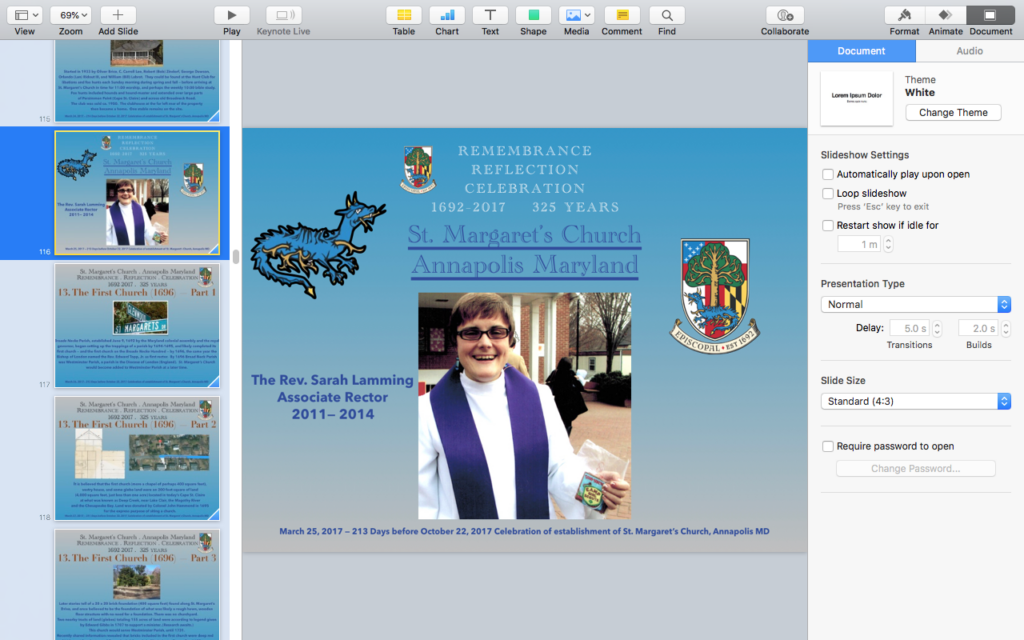The height and width of the screenshot is (640, 1024).
Task: Click the Annapolis Maryland title text
Action: [x=524, y=265]
